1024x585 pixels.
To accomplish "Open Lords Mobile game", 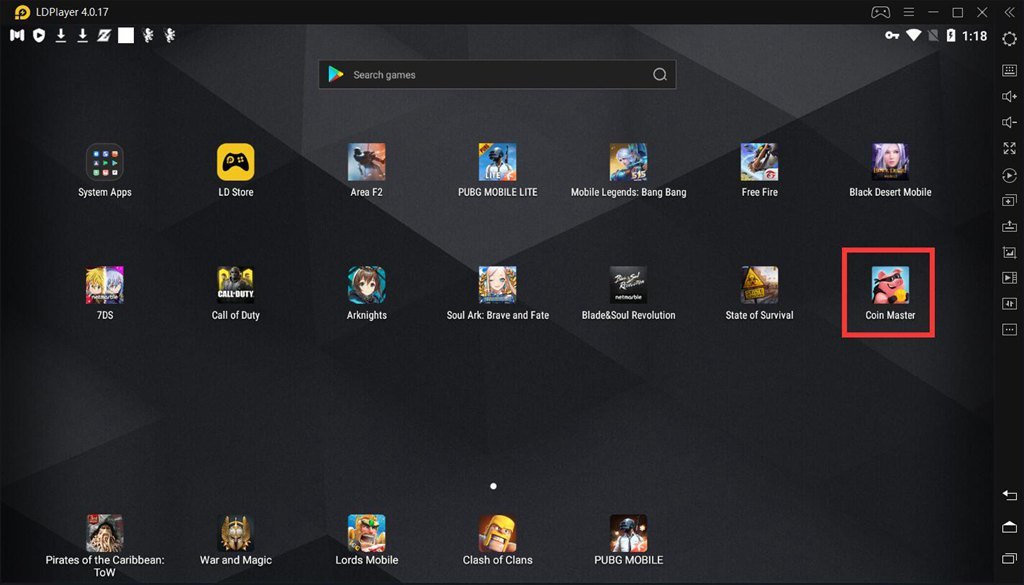I will coord(366,533).
